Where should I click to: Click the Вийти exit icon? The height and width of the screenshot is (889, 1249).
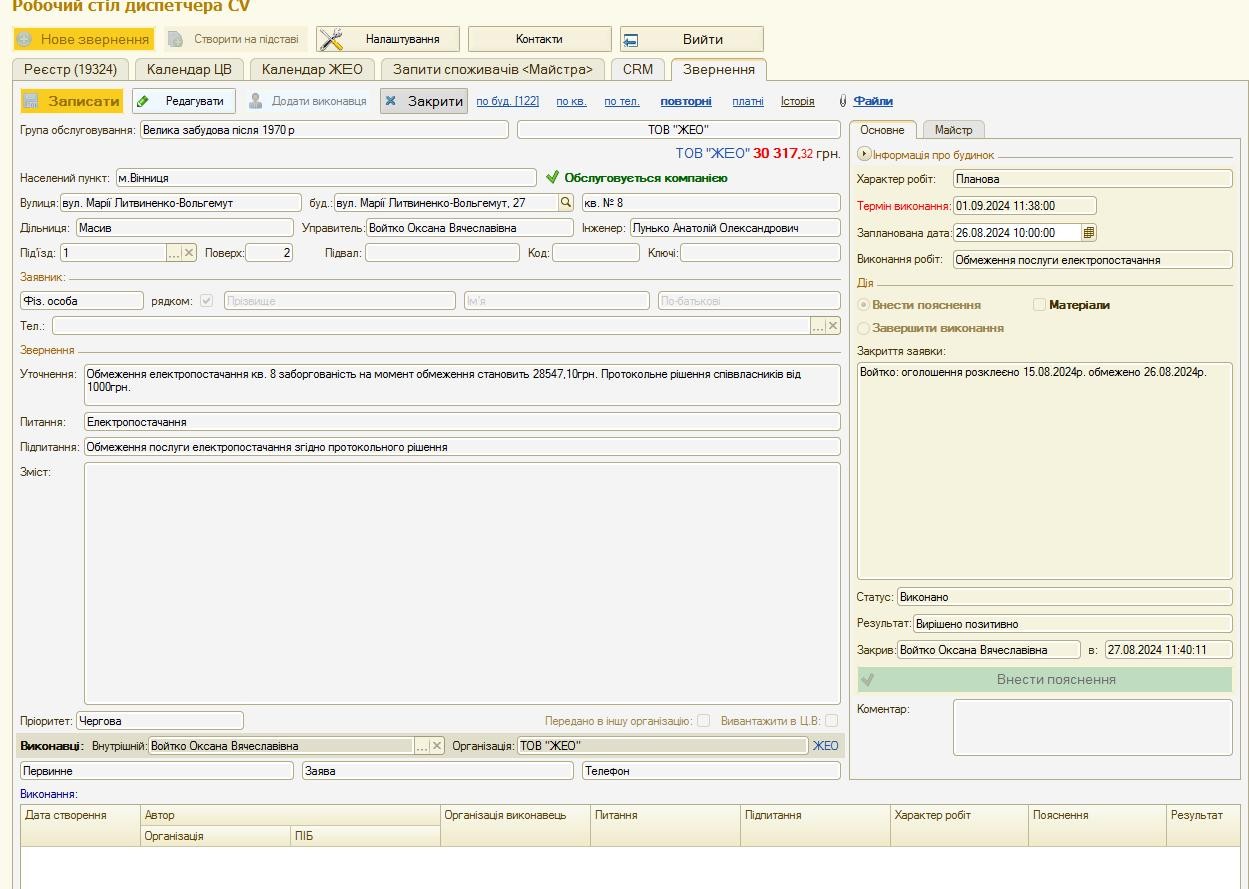[x=631, y=40]
